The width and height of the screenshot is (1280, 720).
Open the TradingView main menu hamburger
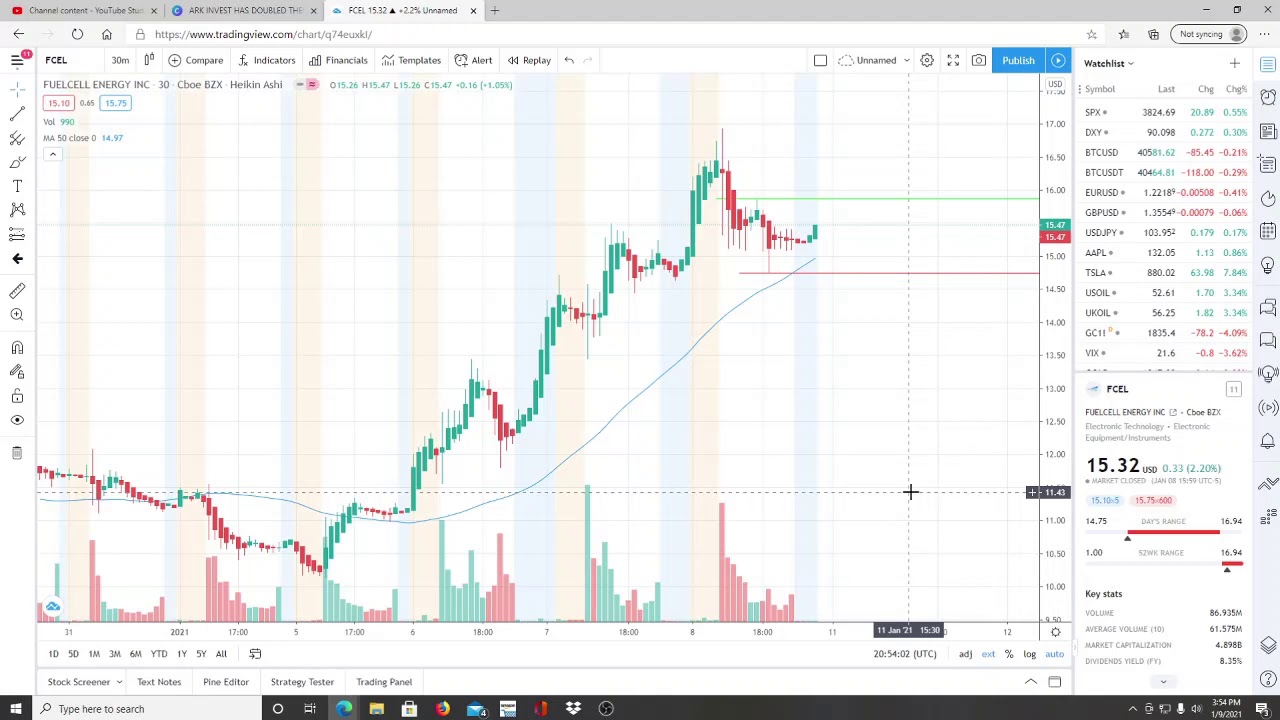[x=17, y=60]
